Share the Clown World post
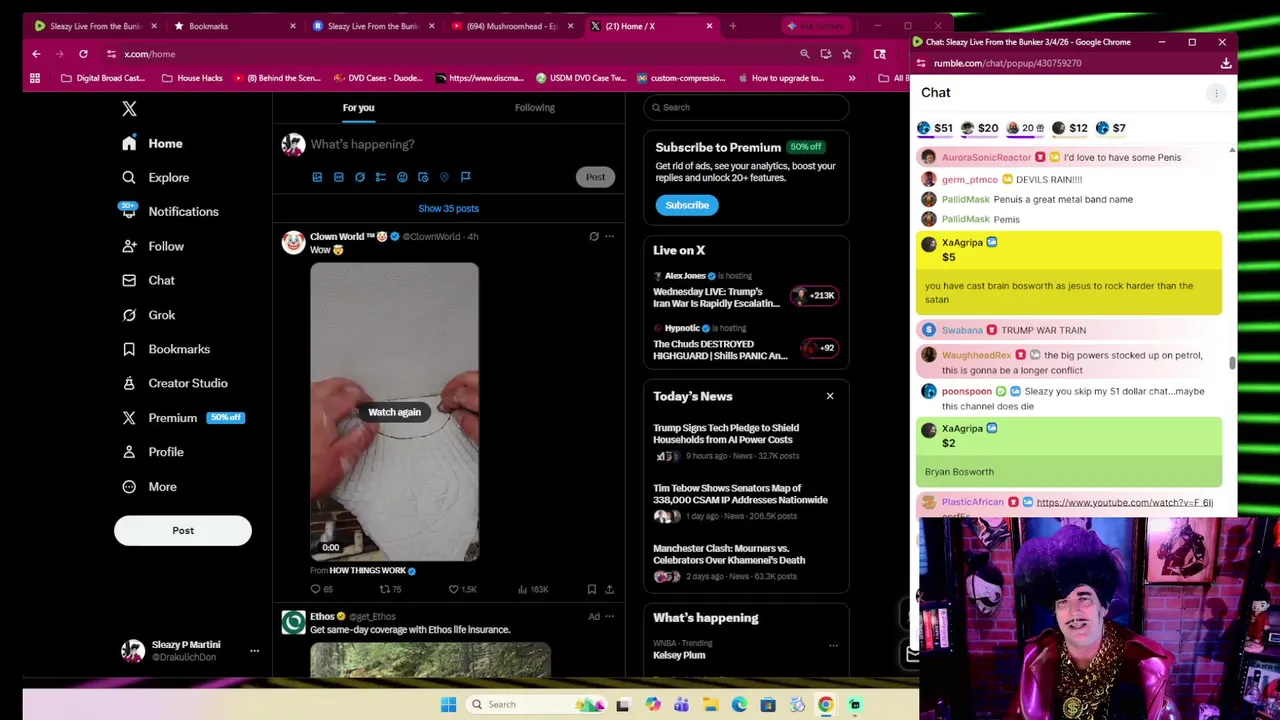Screen dimensions: 1280x720 point(609,589)
